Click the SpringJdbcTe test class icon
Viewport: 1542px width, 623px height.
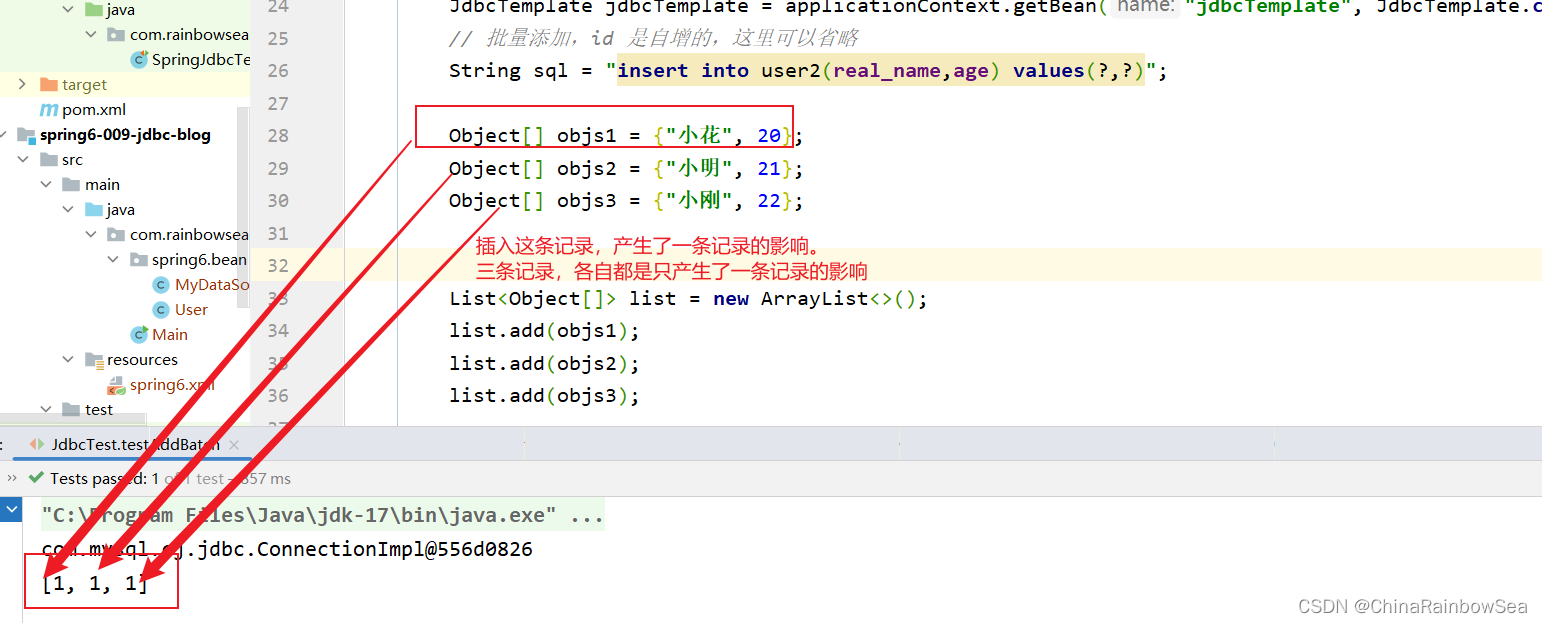click(x=139, y=60)
